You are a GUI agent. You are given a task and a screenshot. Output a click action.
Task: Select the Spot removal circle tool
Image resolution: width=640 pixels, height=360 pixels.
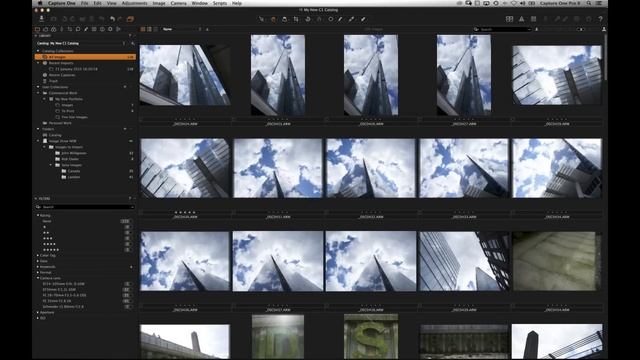click(x=331, y=19)
